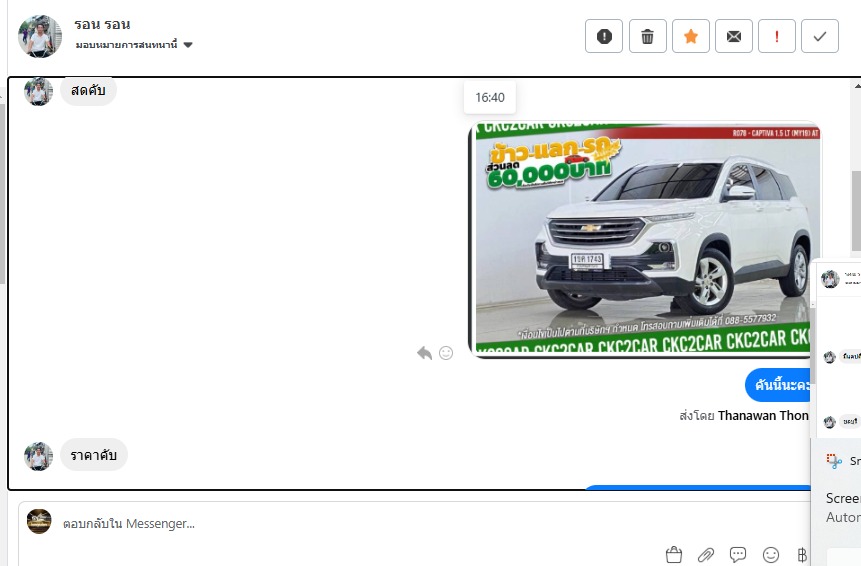Open saved replies speech bubble icon
The width and height of the screenshot is (861, 566).
737,555
